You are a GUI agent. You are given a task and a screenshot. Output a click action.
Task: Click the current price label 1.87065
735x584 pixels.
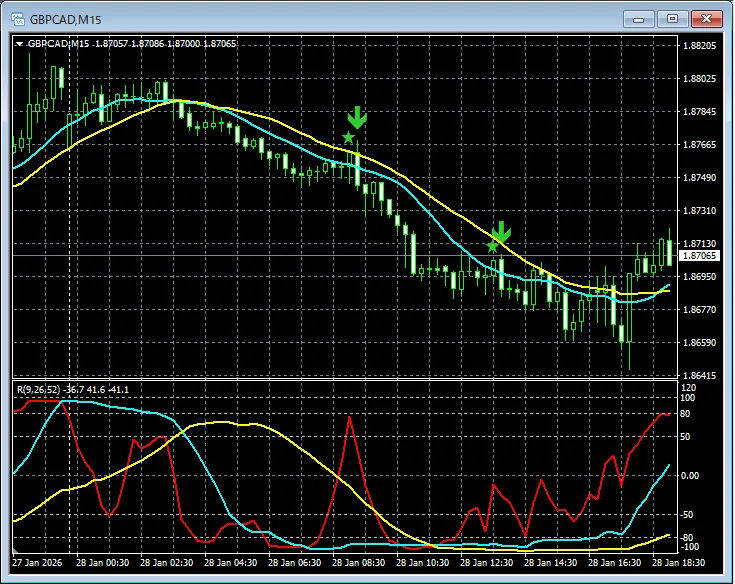(x=699, y=256)
